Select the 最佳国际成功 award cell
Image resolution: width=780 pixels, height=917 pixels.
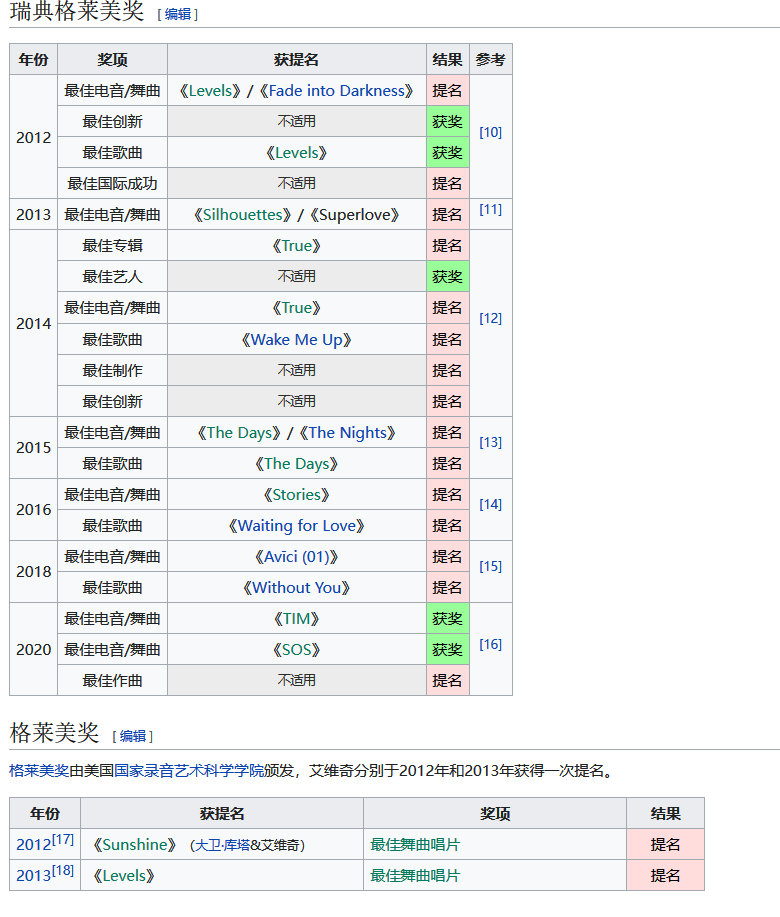pos(112,184)
